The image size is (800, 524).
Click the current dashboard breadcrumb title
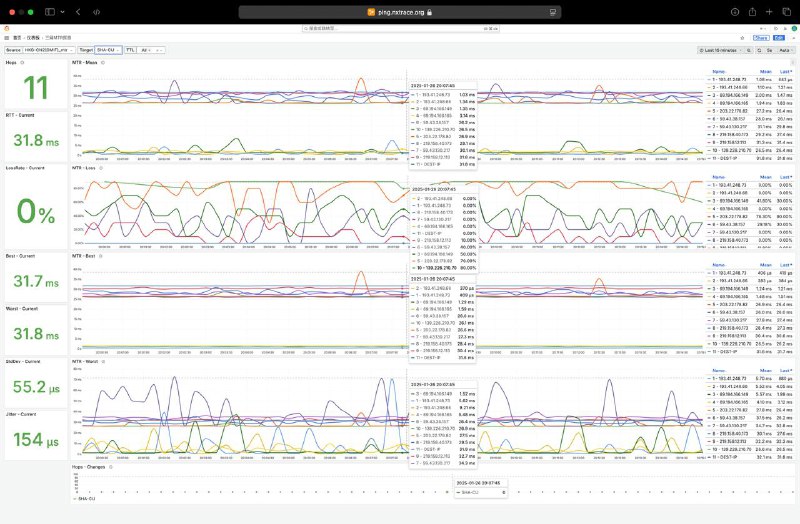tap(58, 38)
